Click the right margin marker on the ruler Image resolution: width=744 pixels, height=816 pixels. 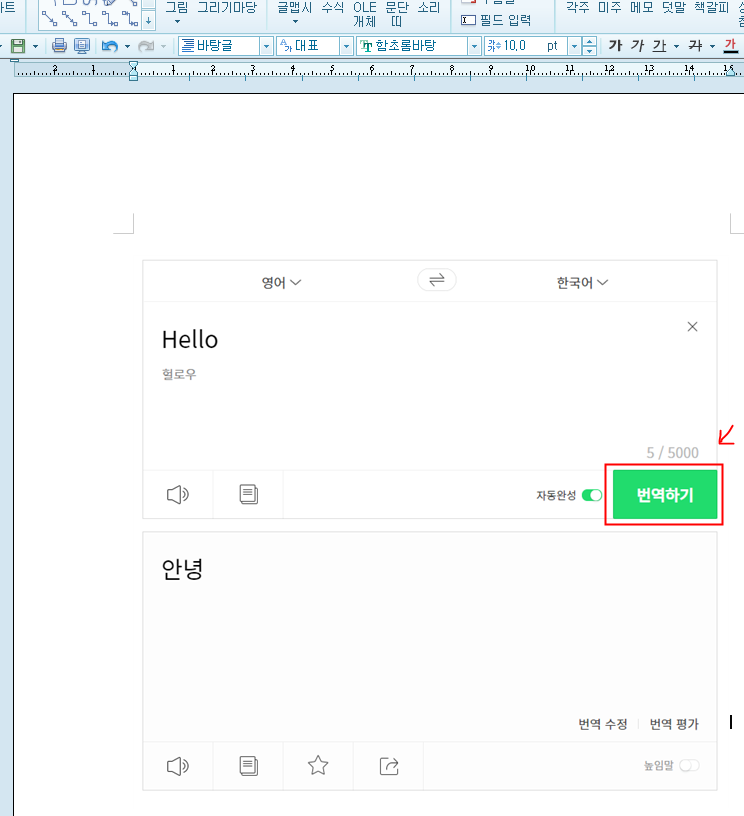(731, 71)
